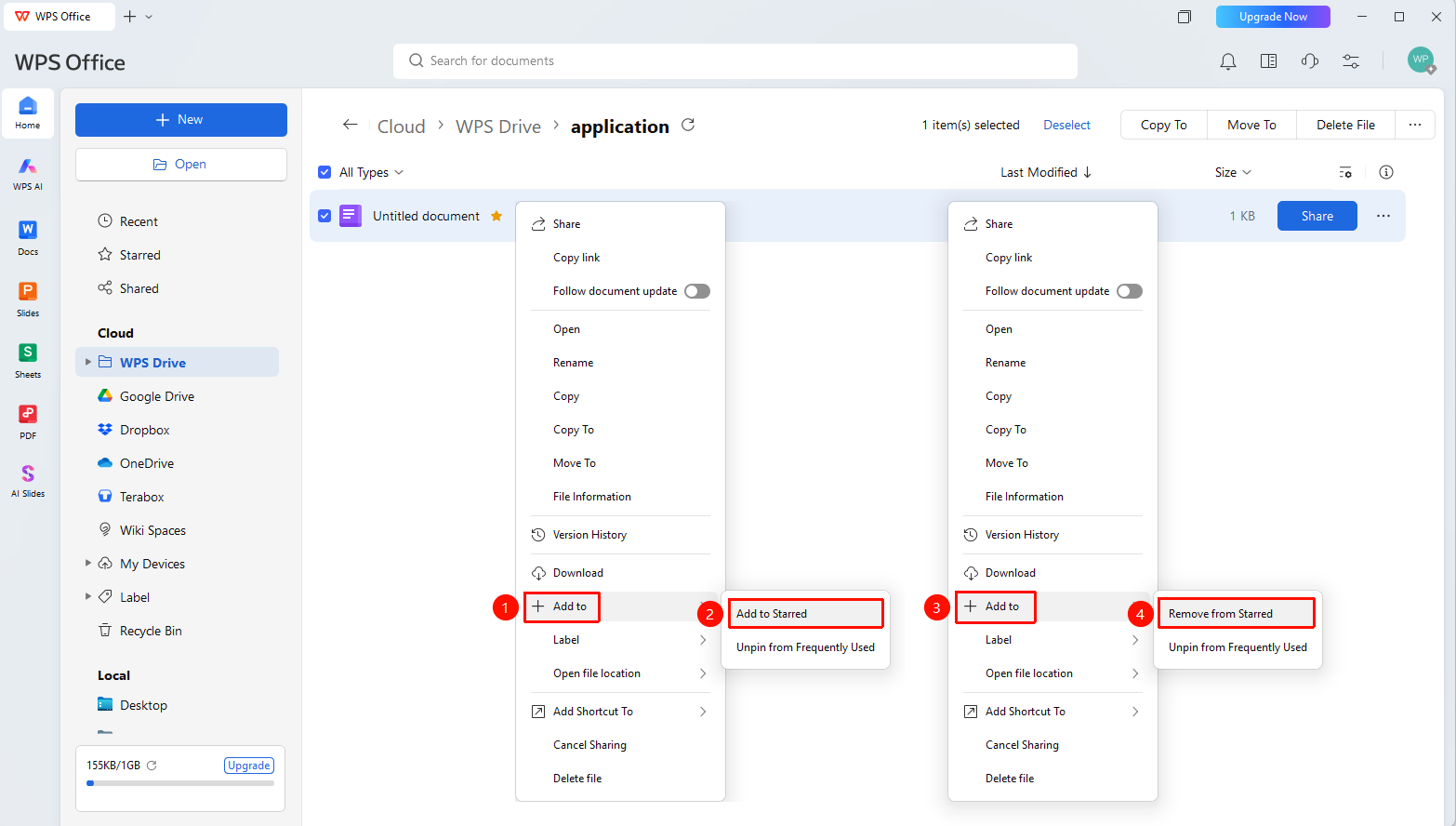Open the PDF app in sidebar

(28, 421)
